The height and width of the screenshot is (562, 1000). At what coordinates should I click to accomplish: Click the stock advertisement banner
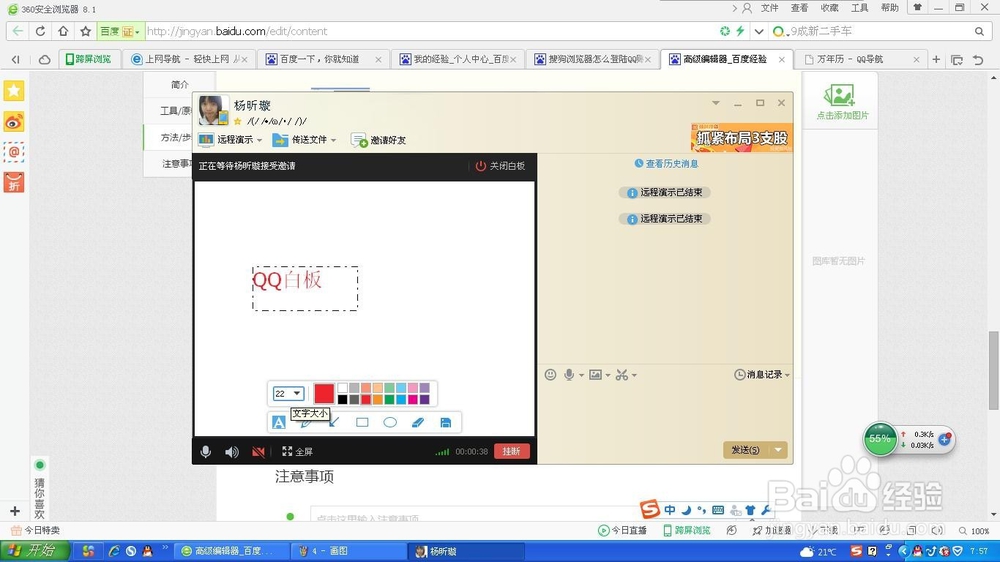pyautogui.click(x=742, y=137)
